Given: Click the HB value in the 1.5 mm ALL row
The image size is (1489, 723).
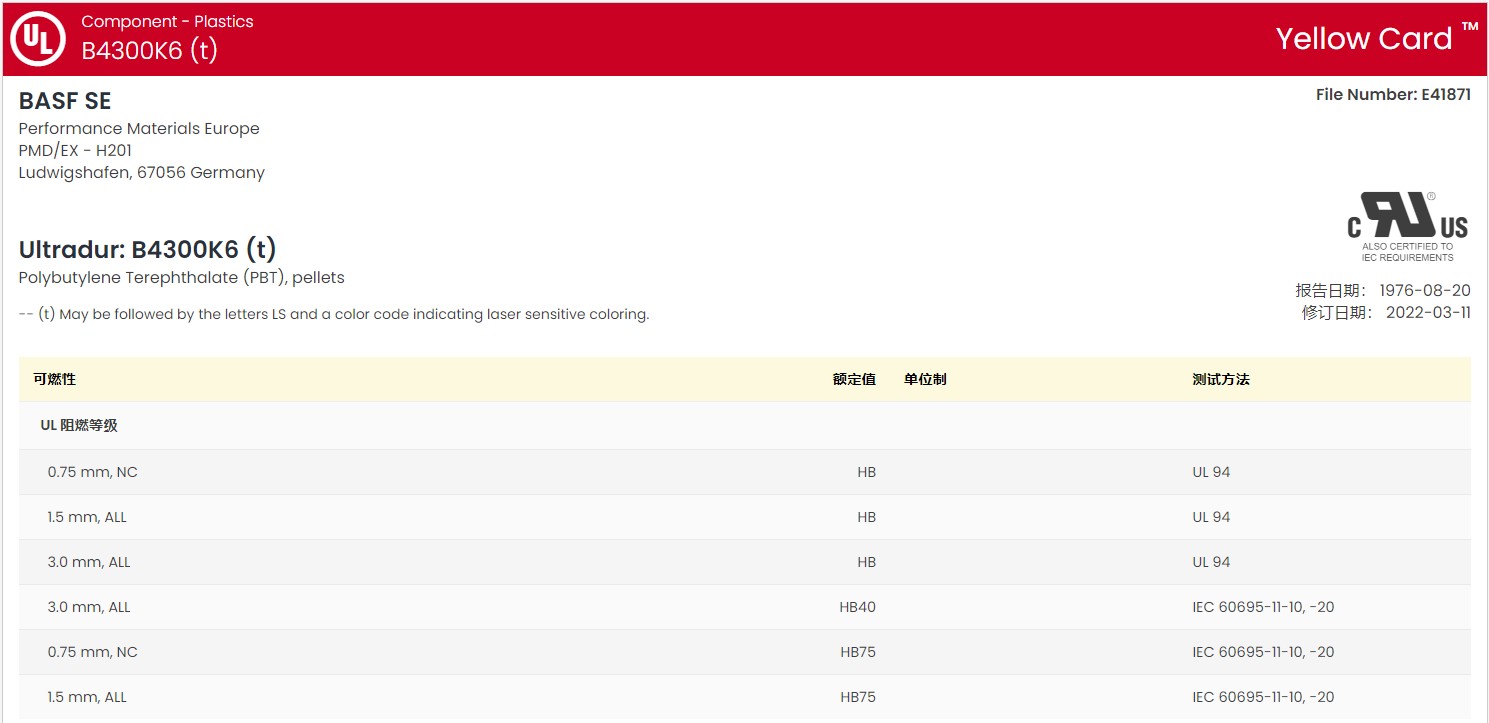Looking at the screenshot, I should 867,517.
